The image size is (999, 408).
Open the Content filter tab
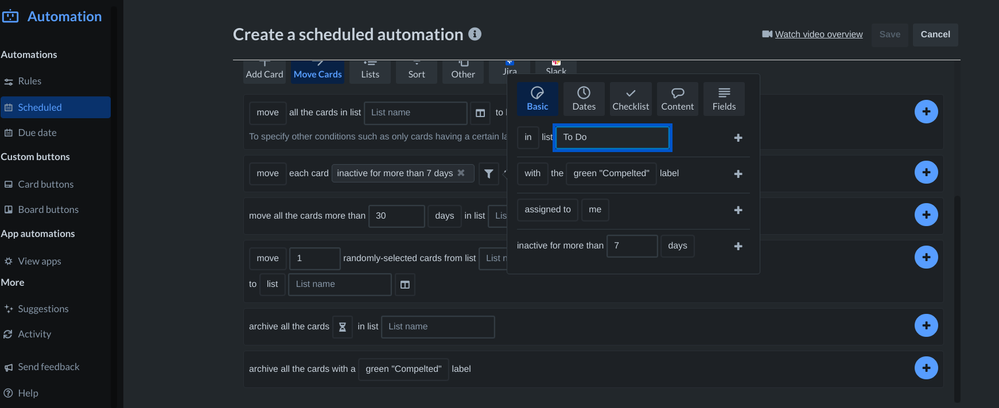[677, 99]
